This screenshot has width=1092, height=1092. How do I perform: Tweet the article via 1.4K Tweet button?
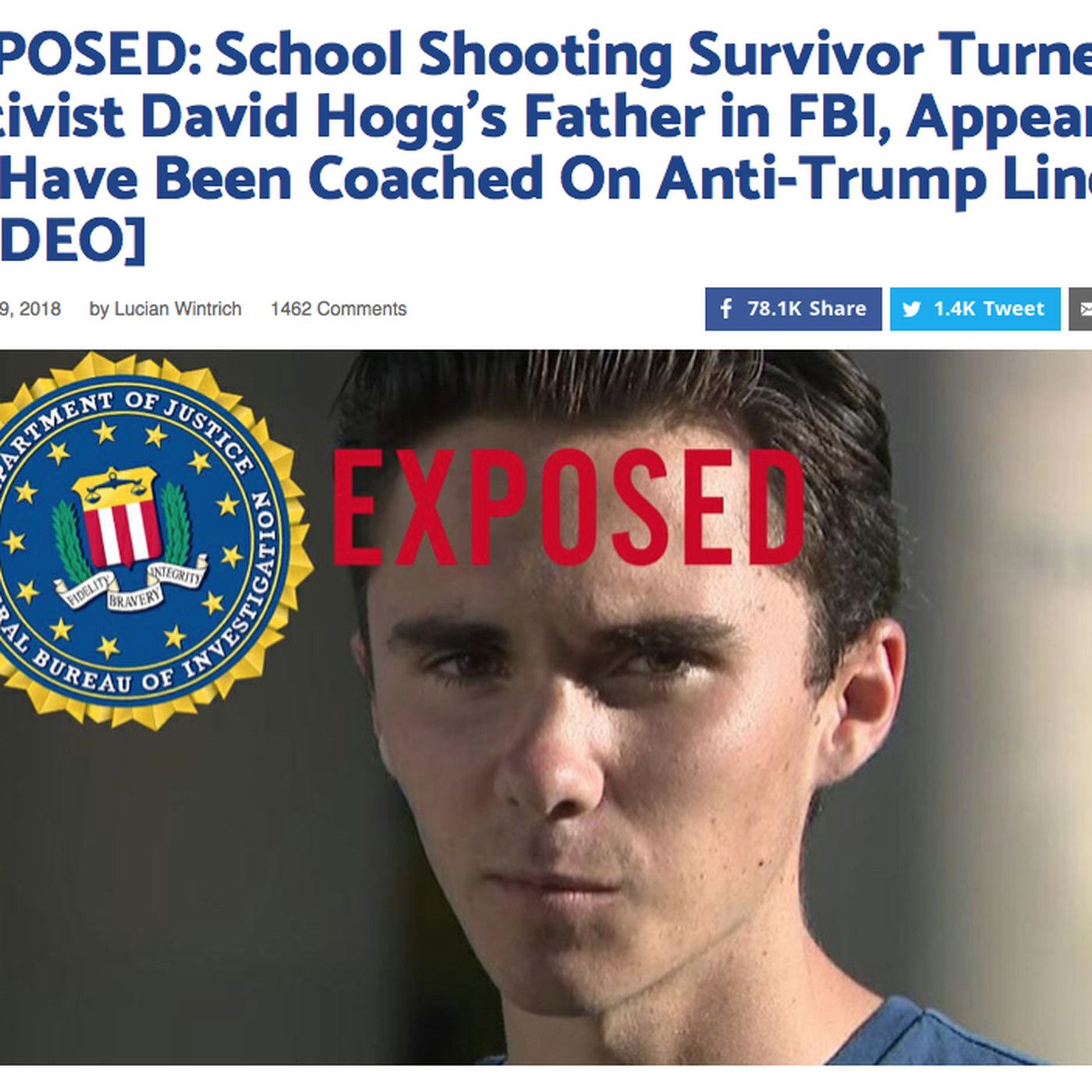[x=975, y=309]
